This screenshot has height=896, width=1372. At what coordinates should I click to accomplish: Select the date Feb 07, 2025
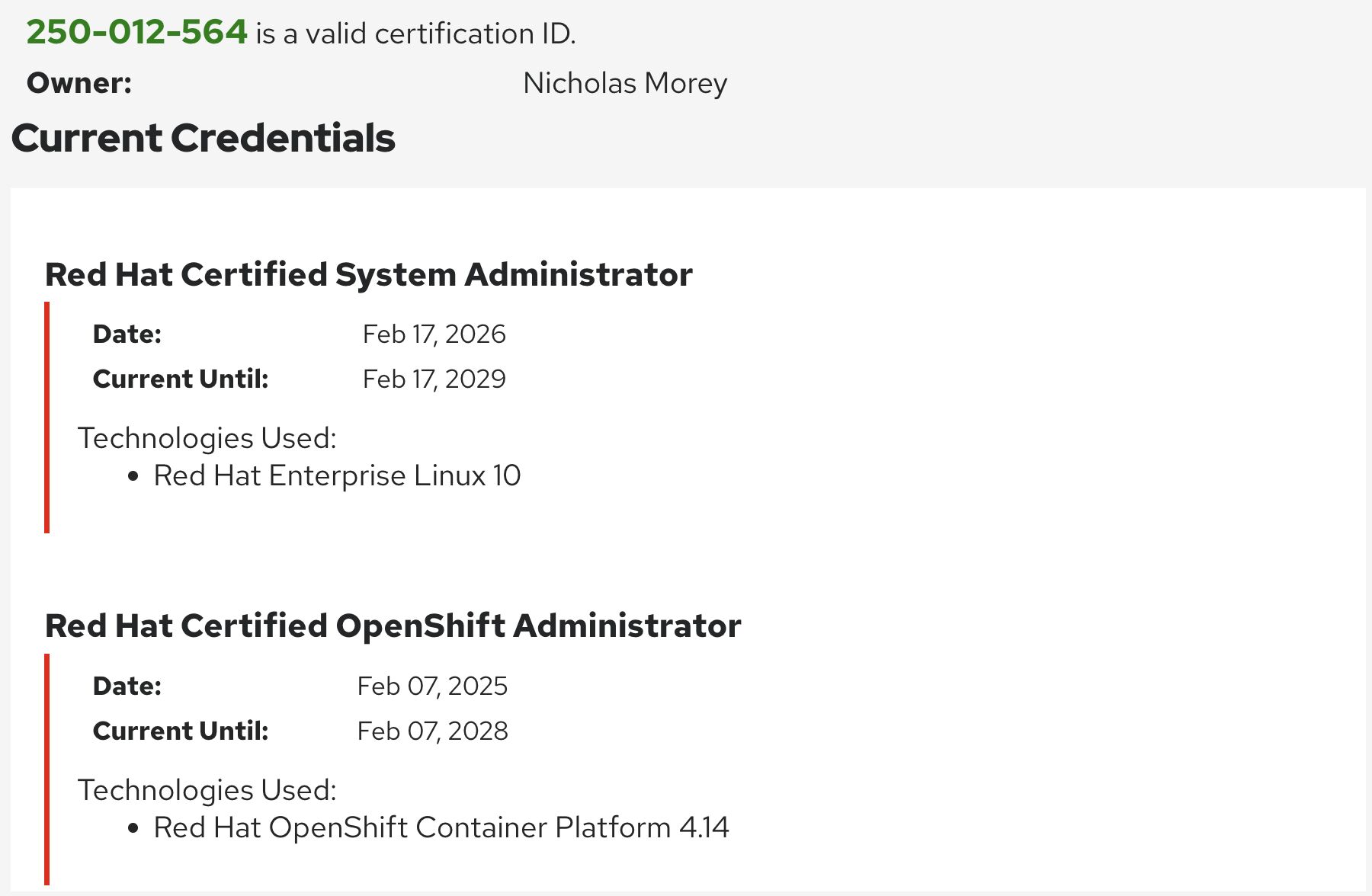tap(432, 686)
